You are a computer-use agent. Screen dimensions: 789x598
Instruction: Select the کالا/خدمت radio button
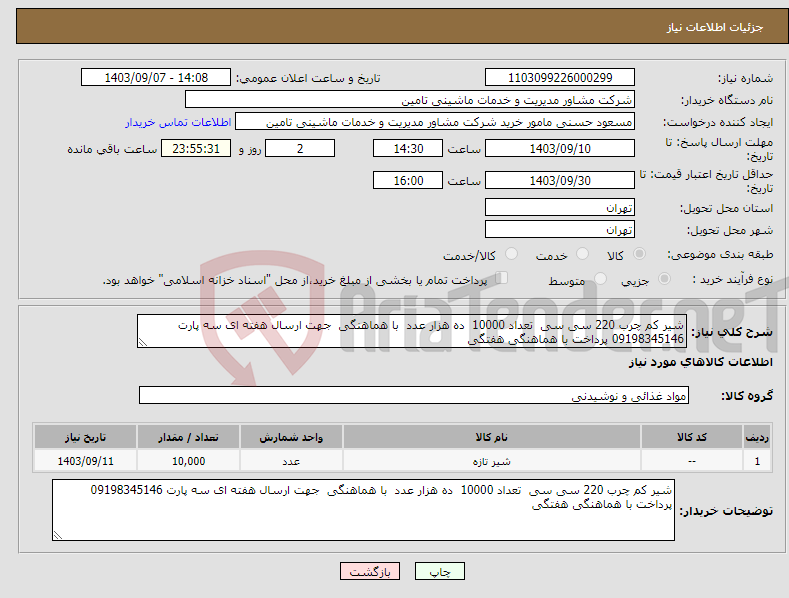tap(511, 254)
